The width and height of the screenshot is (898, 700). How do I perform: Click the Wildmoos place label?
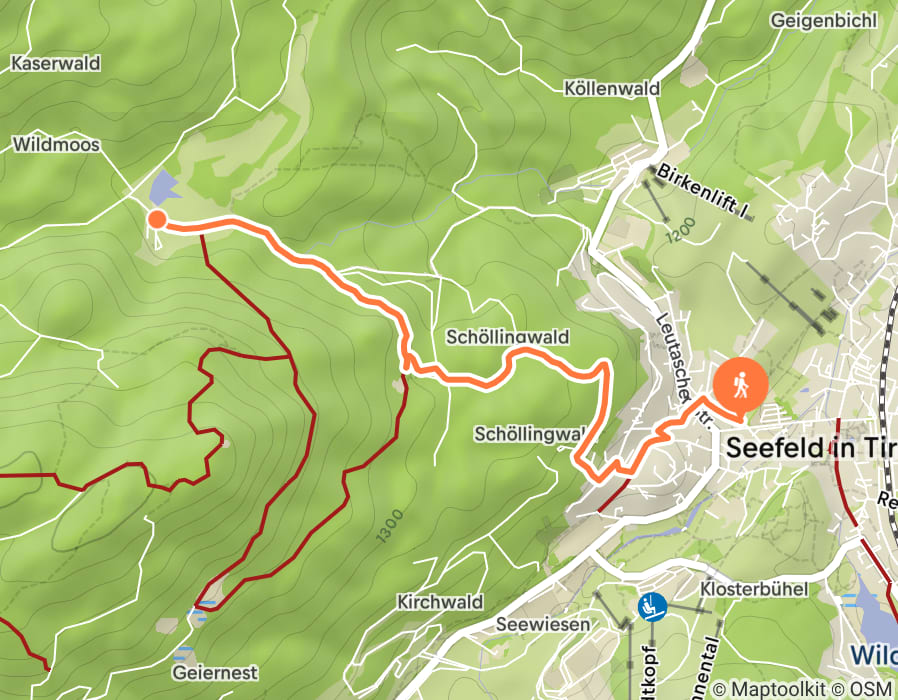56,144
